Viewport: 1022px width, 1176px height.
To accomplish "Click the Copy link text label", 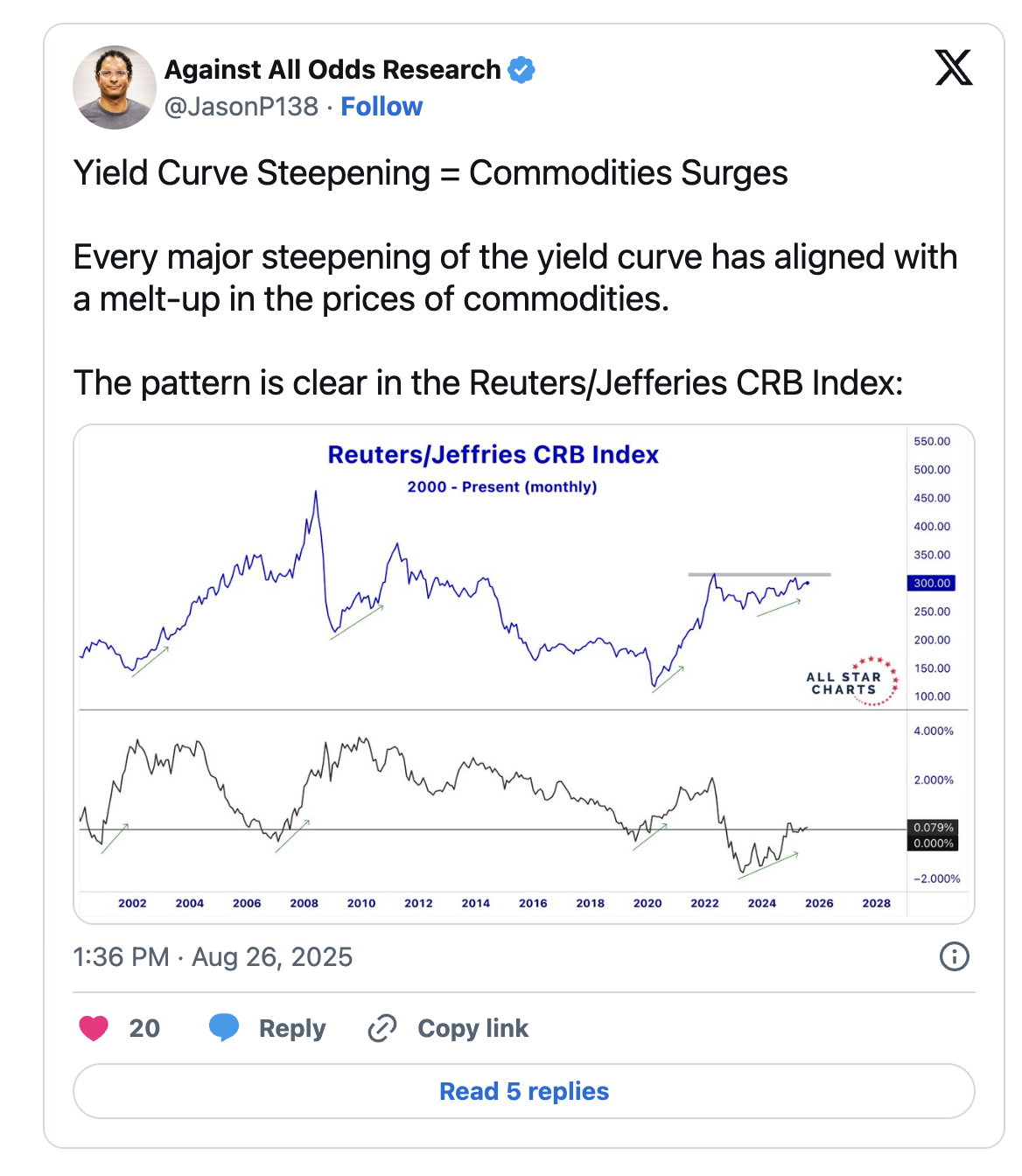I will (472, 1028).
